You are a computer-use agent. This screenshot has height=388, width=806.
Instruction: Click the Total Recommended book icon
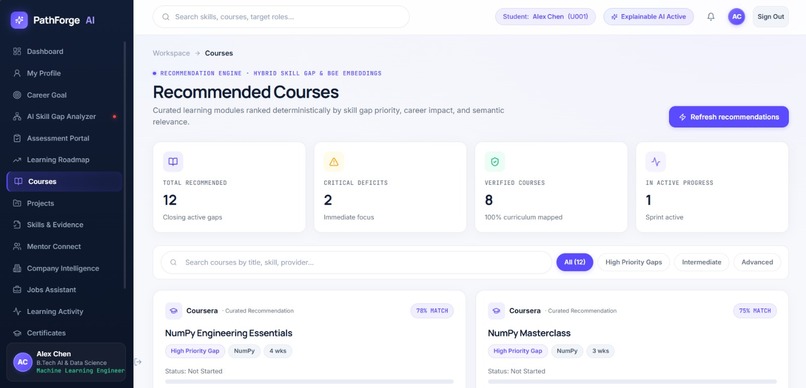[x=173, y=162]
